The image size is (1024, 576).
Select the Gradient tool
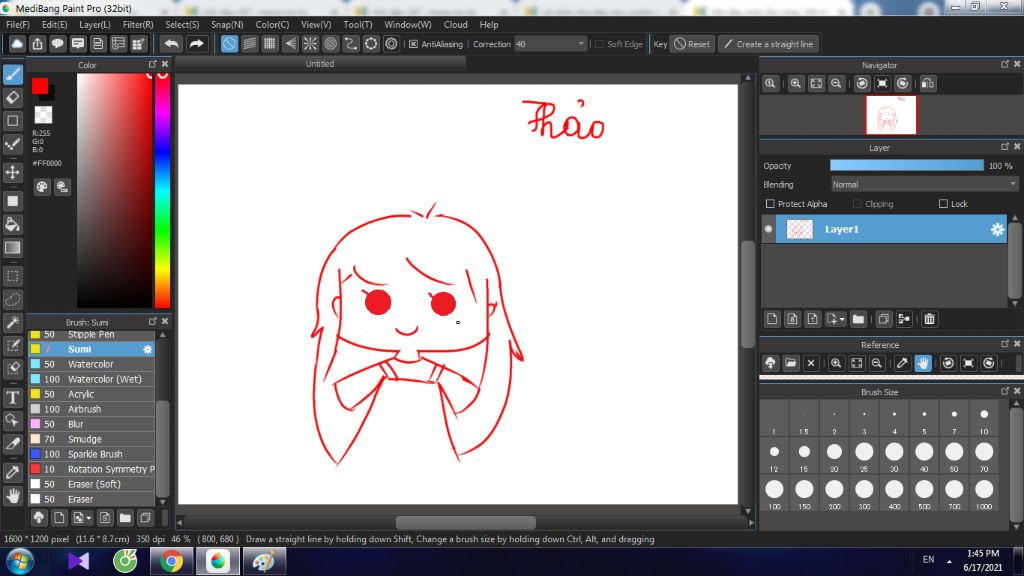(x=12, y=248)
